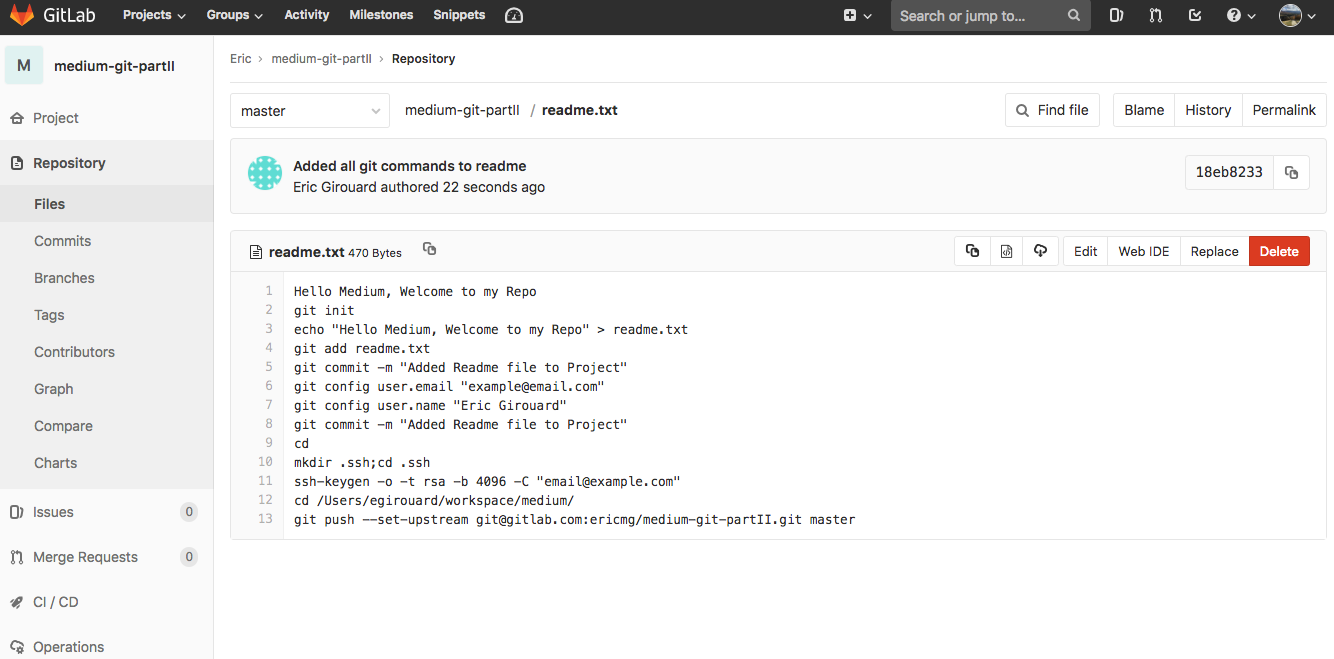This screenshot has width=1334, height=659.
Task: Open the new item plus menu
Action: click(857, 15)
